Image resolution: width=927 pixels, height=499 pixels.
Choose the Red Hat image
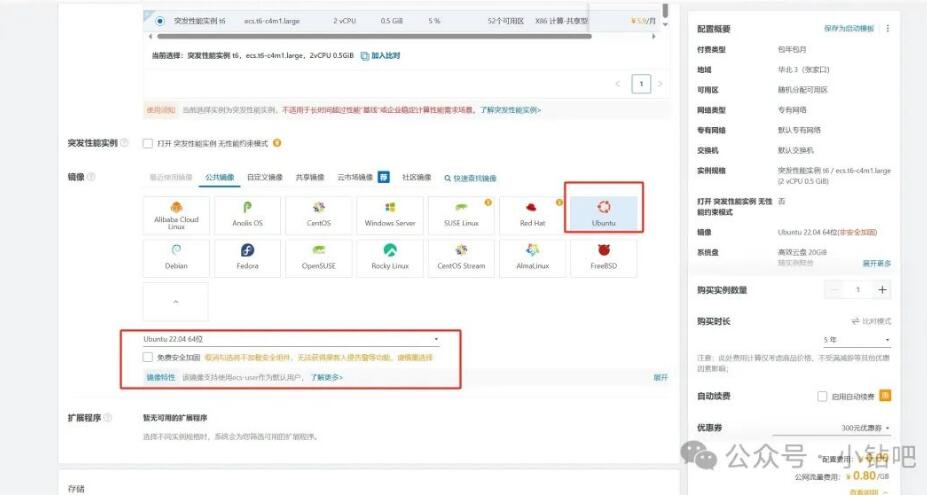(x=532, y=215)
